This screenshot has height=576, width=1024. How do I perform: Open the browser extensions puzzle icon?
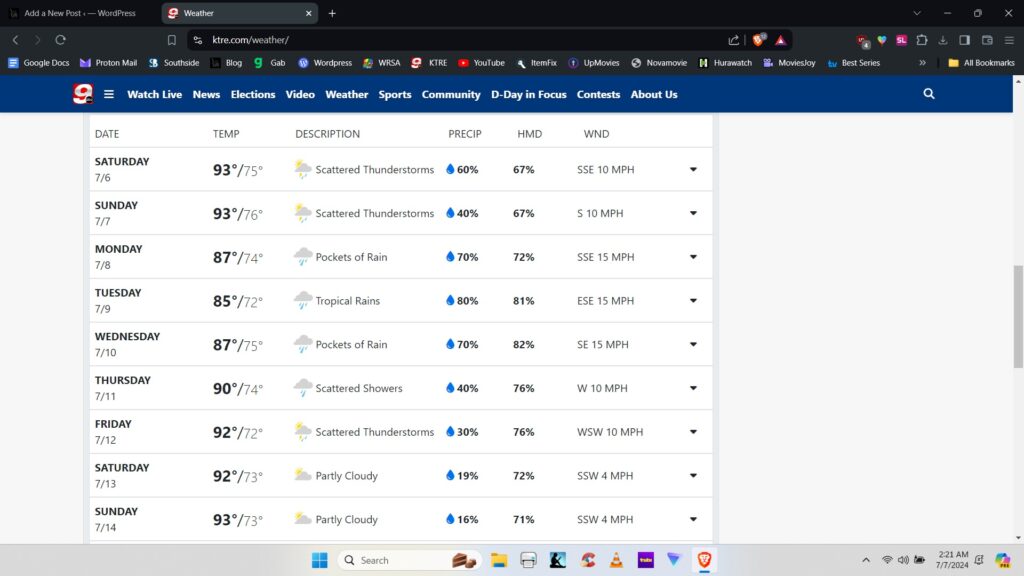tap(922, 40)
